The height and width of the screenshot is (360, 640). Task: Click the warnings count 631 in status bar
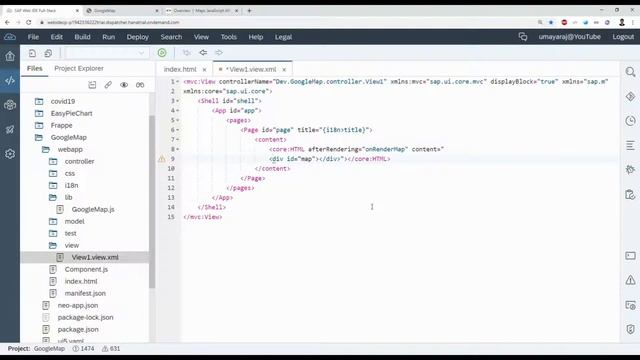click(x=111, y=349)
